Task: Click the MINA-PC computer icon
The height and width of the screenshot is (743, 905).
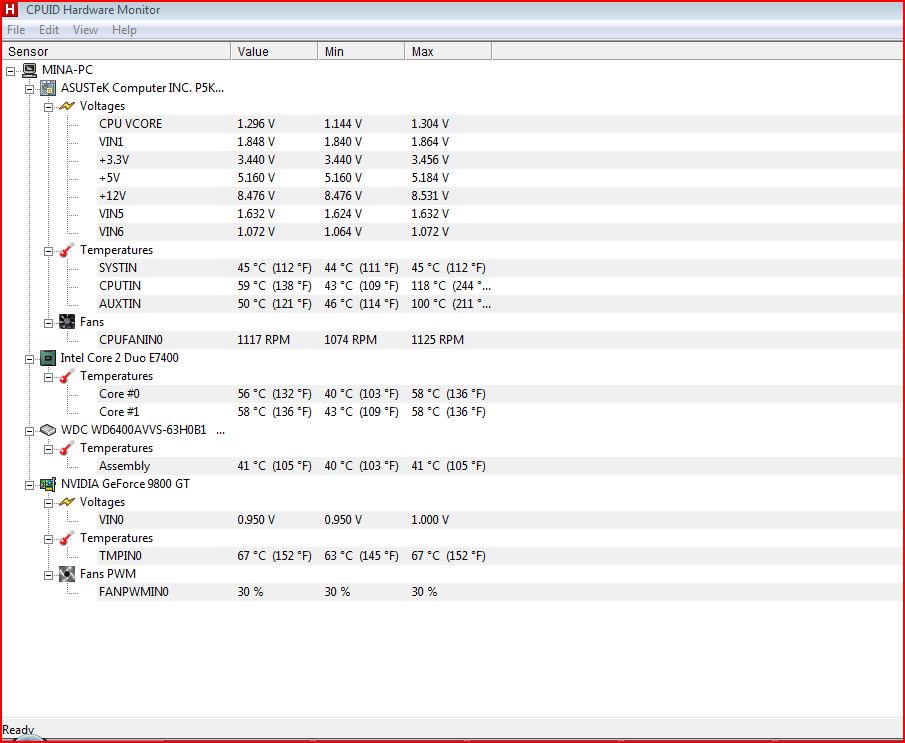Action: pos(29,70)
